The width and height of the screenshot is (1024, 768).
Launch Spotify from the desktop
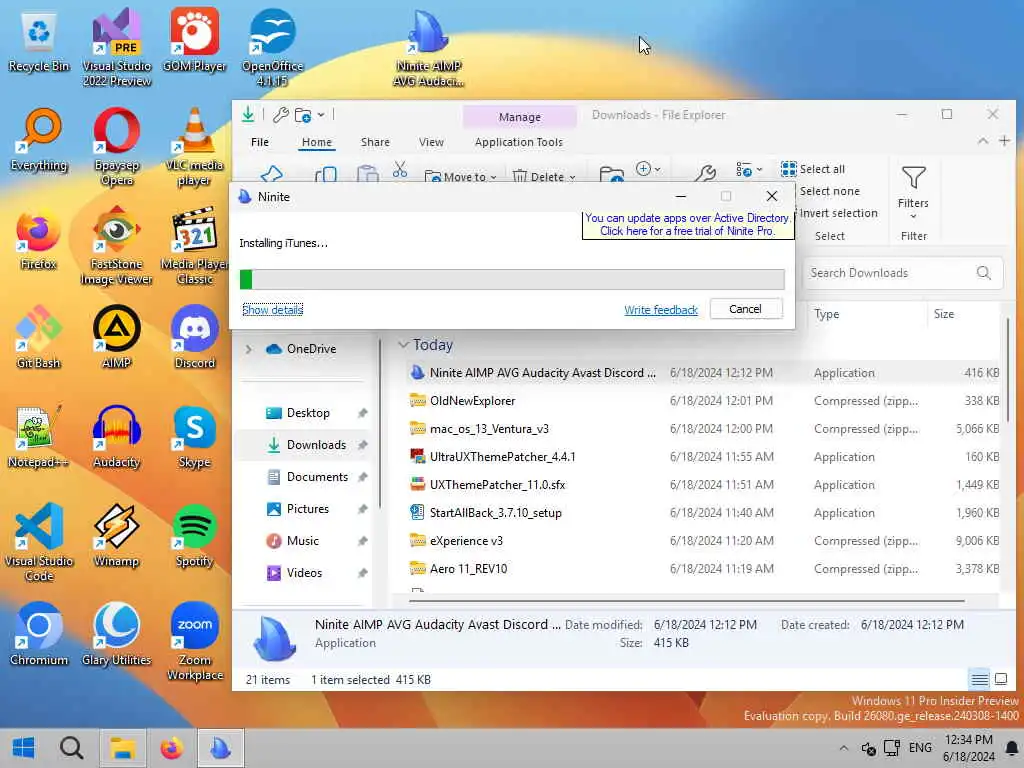coord(194,536)
